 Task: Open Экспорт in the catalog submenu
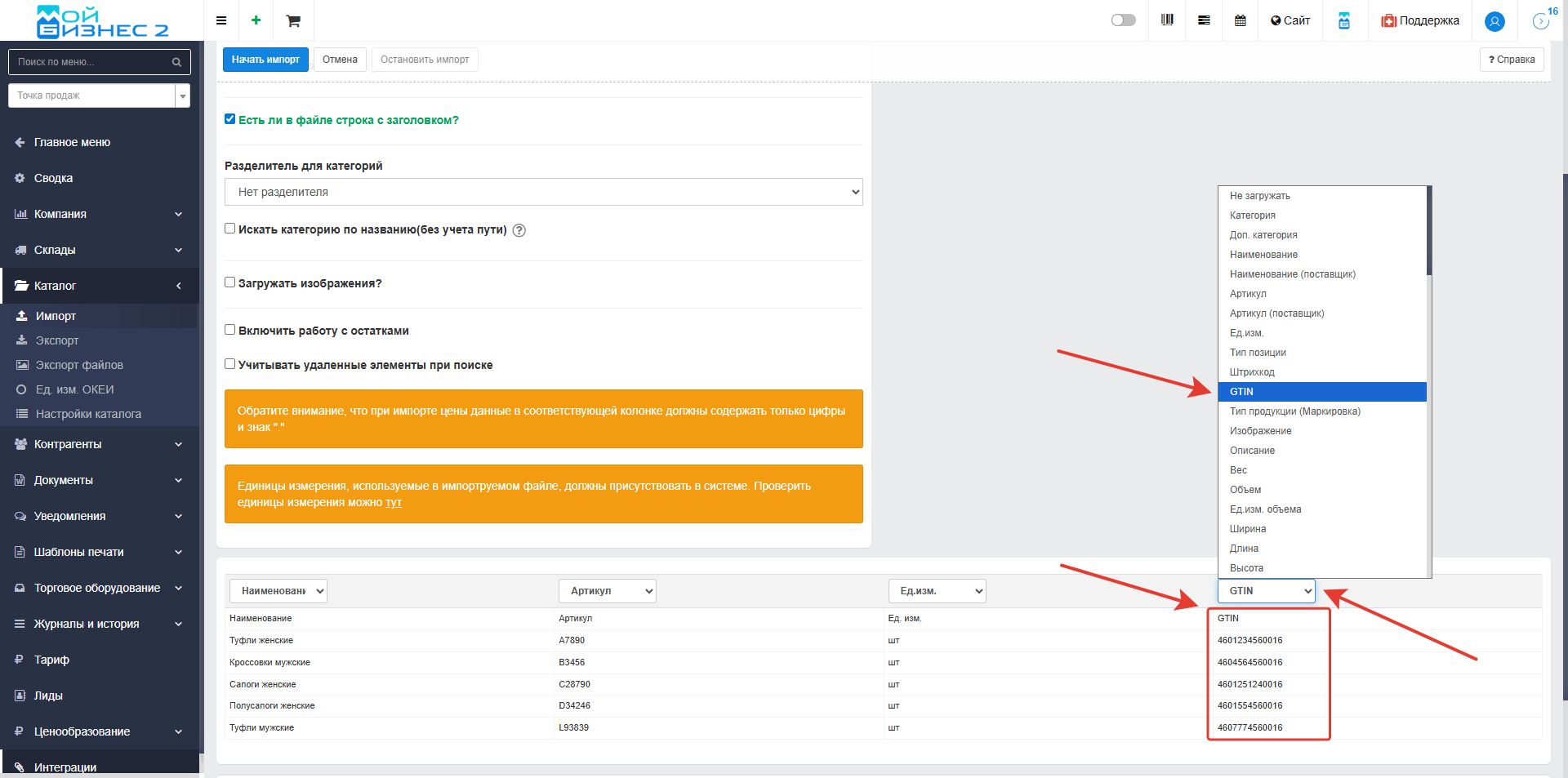tap(57, 340)
